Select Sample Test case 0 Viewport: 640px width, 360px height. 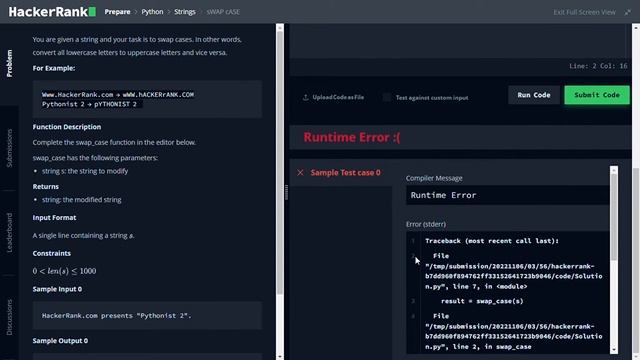(345, 173)
